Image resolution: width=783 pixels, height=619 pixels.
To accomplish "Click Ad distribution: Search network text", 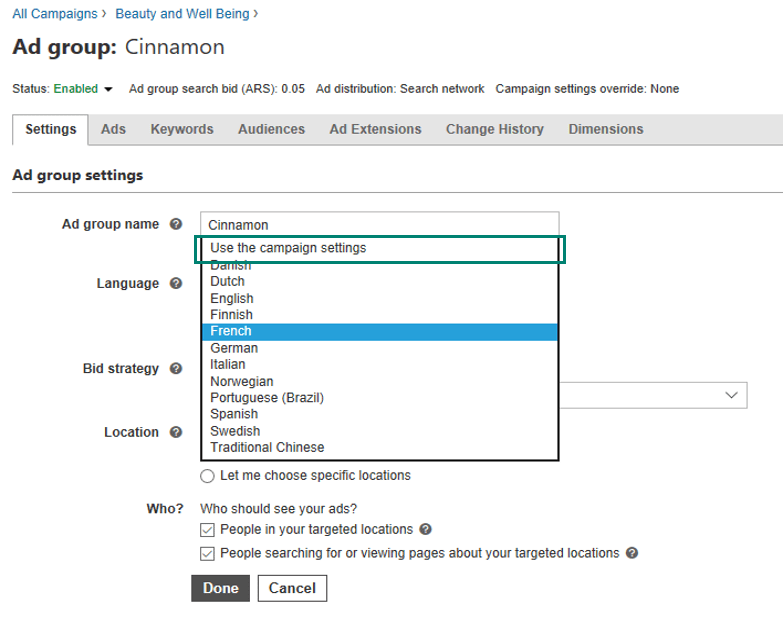I will 400,89.
